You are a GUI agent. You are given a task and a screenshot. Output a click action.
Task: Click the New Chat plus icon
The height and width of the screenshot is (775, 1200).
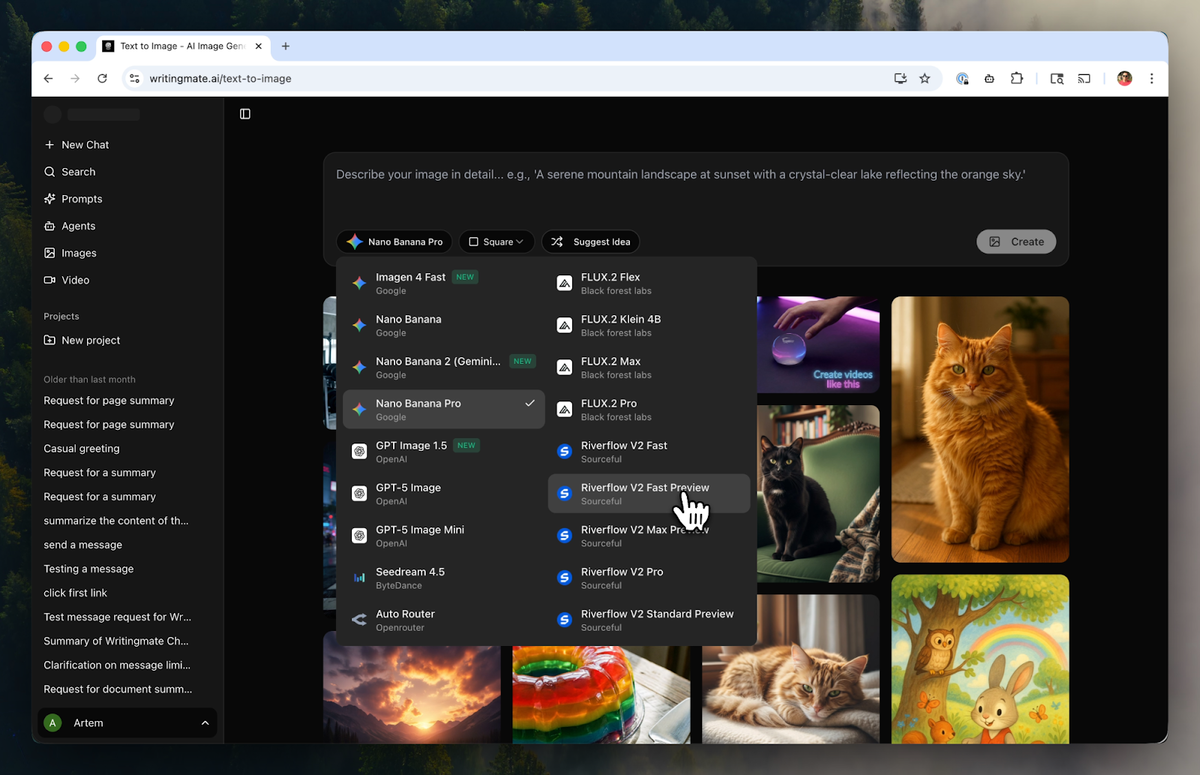(x=50, y=145)
